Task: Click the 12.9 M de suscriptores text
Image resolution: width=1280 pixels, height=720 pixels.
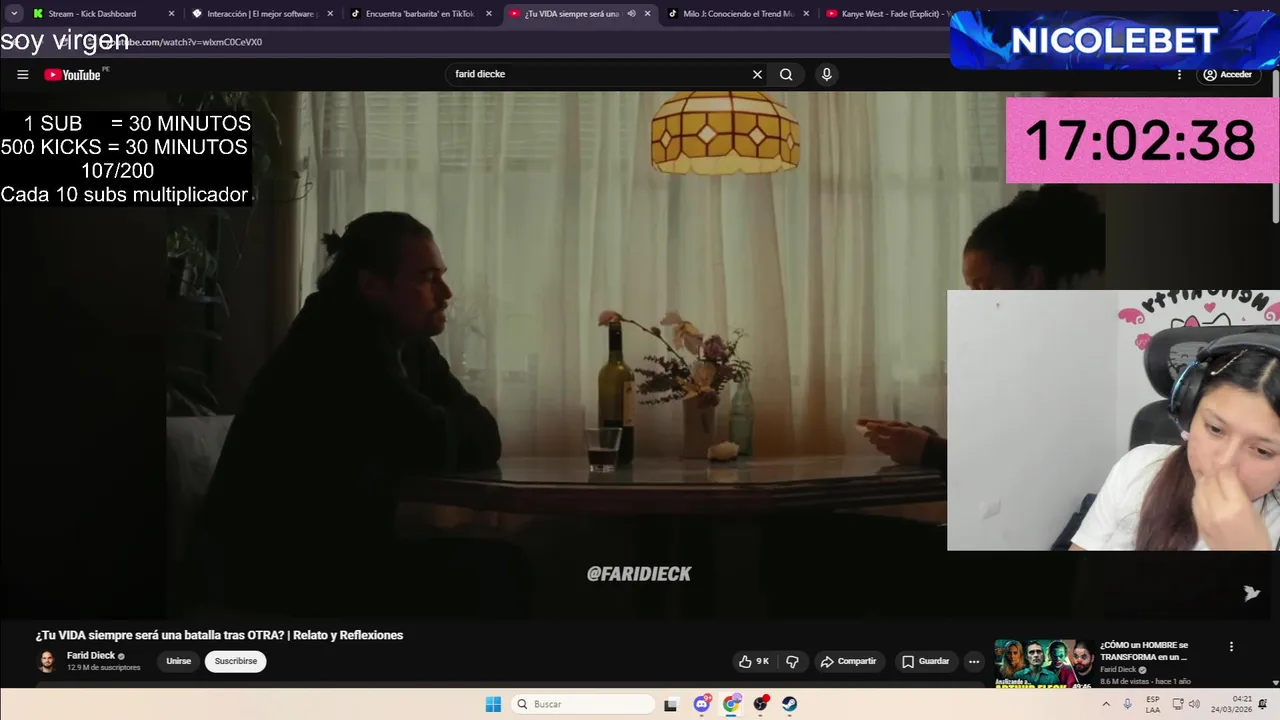Action: (103, 667)
